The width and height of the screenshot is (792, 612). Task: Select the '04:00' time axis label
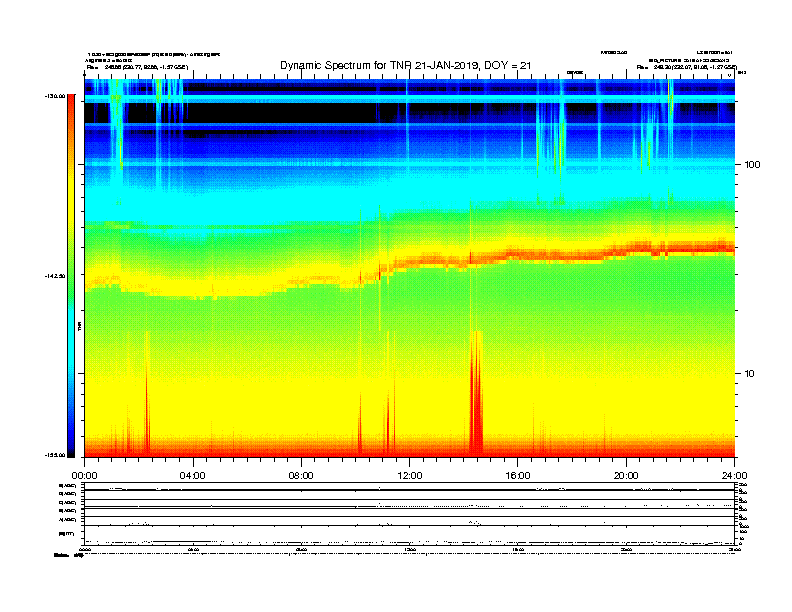(x=193, y=476)
